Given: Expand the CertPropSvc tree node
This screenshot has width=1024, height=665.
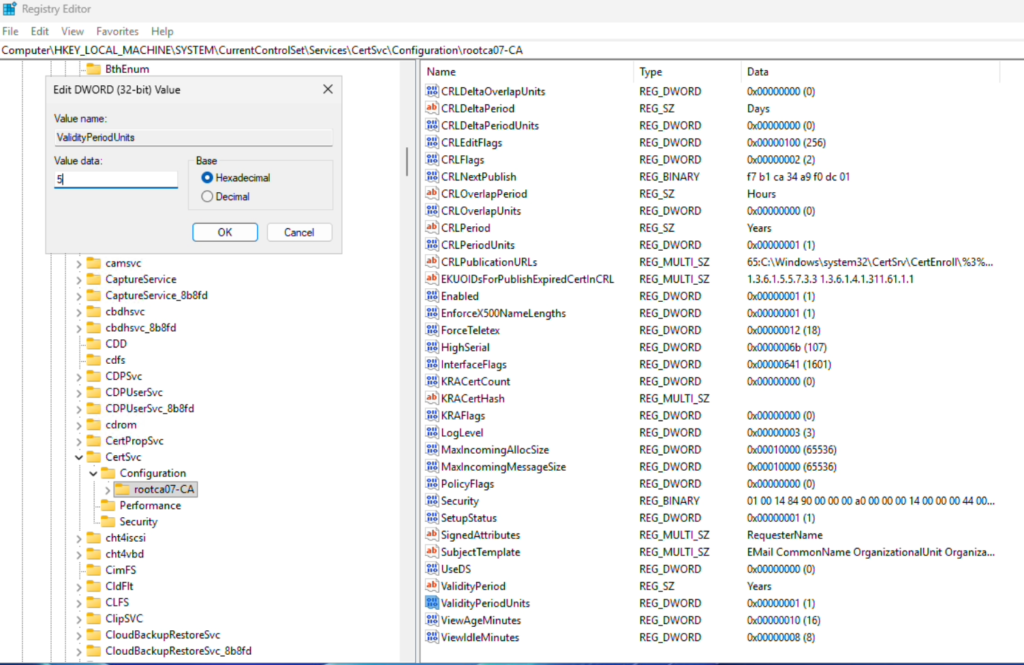Looking at the screenshot, I should (x=79, y=441).
